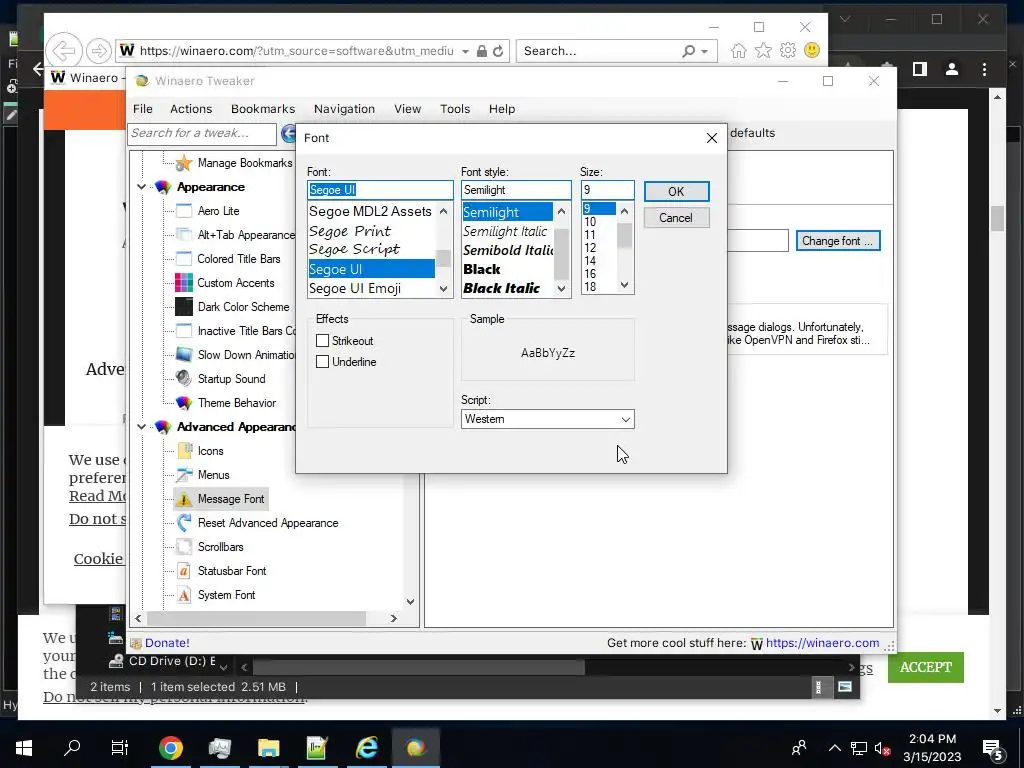
Task: Click the Statusbar Font icon
Action: click(184, 571)
